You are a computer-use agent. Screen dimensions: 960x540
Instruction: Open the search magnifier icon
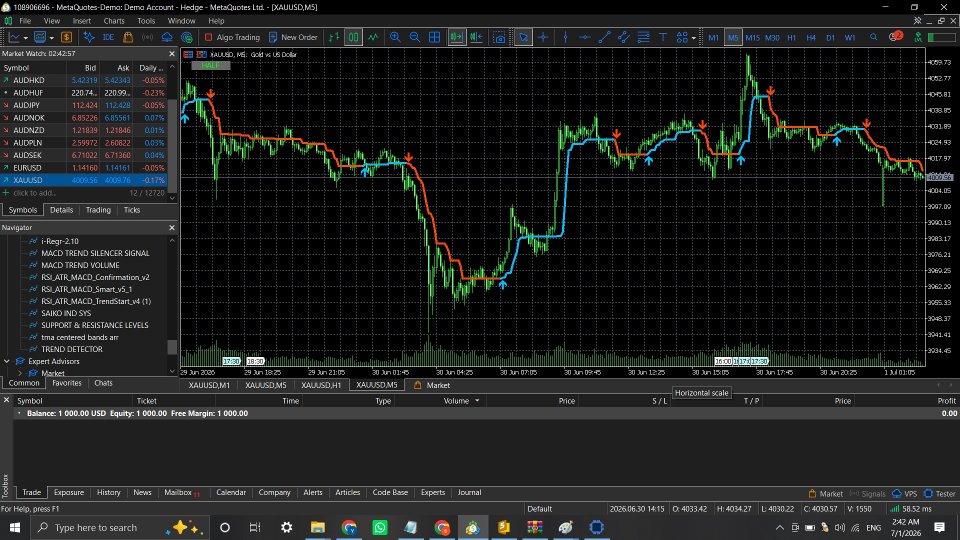pyautogui.click(x=874, y=37)
